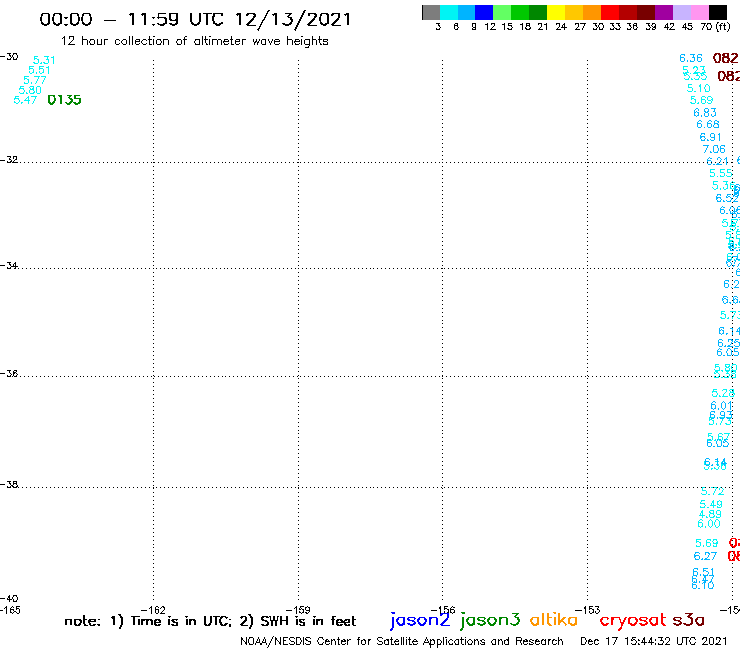Click the orange altika satellite label

coord(554,620)
